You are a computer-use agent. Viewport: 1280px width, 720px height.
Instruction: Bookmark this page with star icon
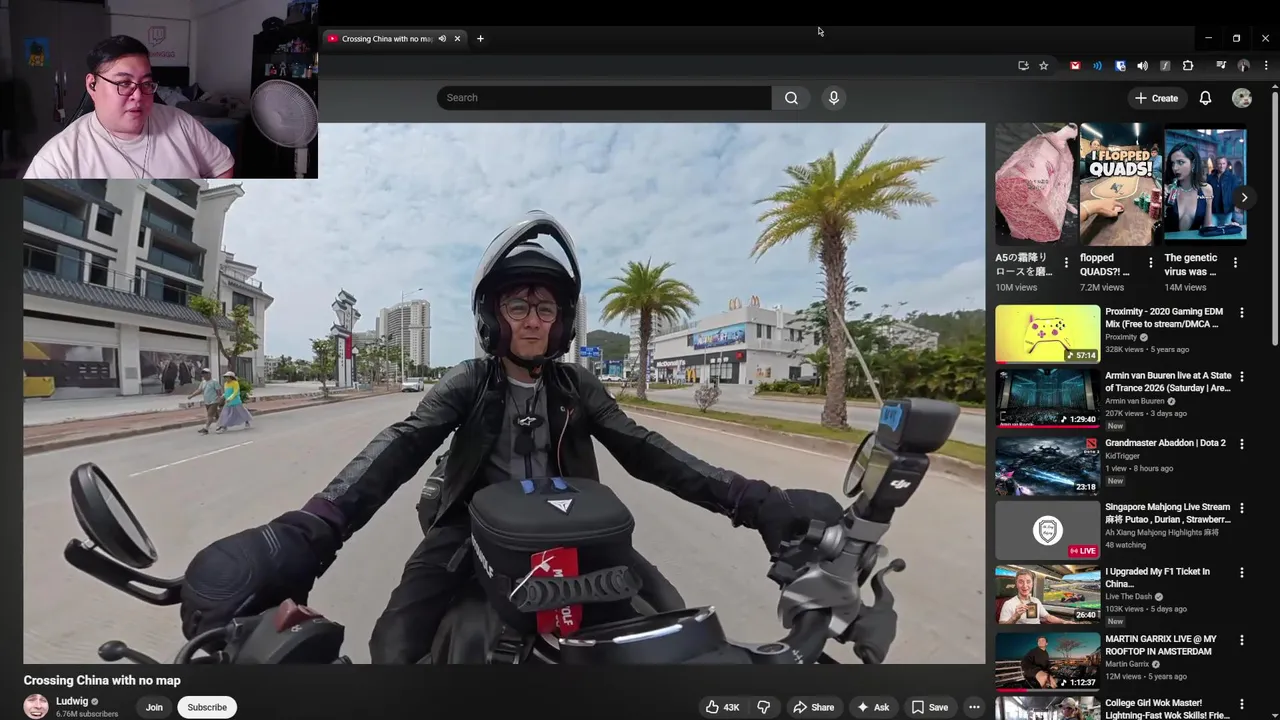coord(1044,66)
